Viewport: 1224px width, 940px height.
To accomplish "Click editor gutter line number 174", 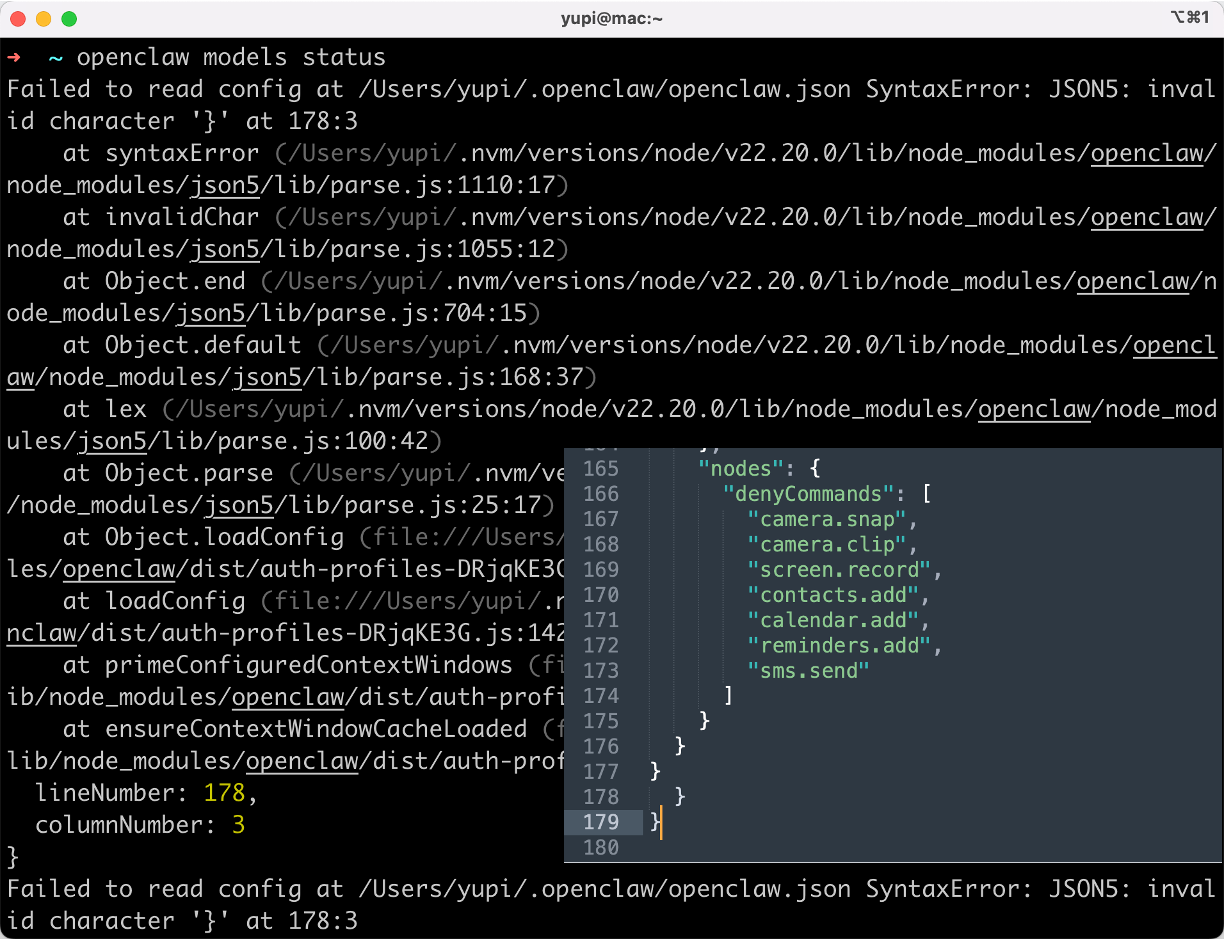I will pyautogui.click(x=600, y=696).
